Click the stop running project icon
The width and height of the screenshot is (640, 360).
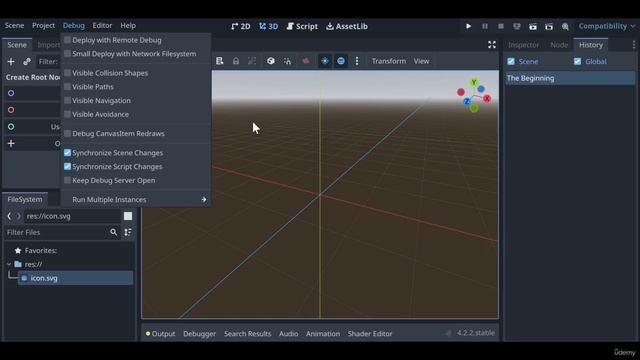pyautogui.click(x=501, y=26)
